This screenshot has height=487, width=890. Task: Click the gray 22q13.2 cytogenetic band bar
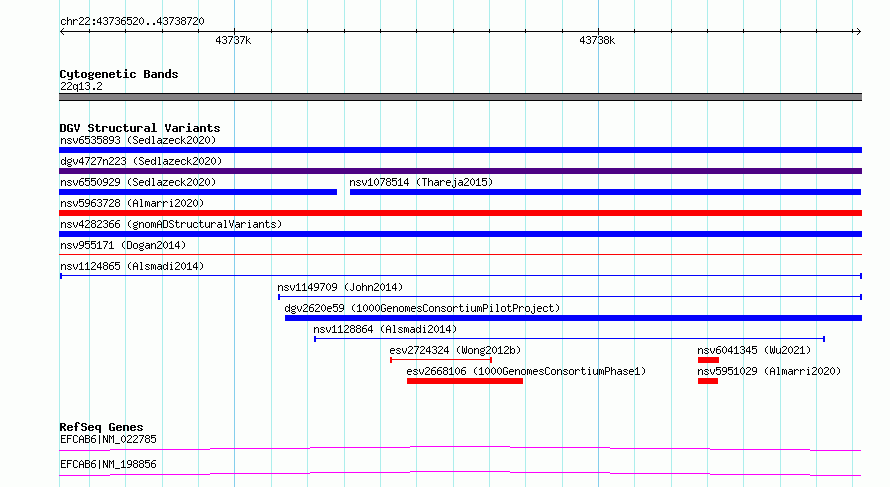pos(460,97)
